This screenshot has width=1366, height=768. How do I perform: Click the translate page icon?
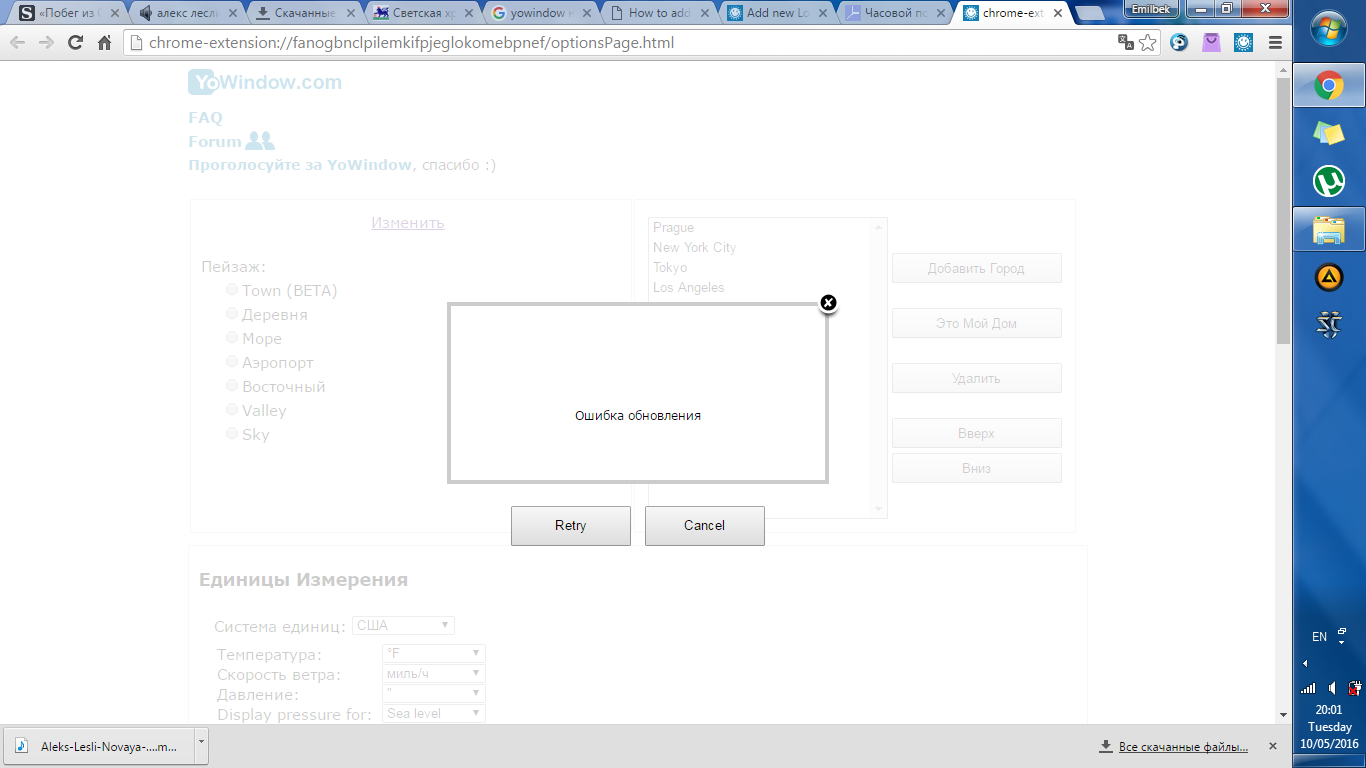coord(1125,43)
